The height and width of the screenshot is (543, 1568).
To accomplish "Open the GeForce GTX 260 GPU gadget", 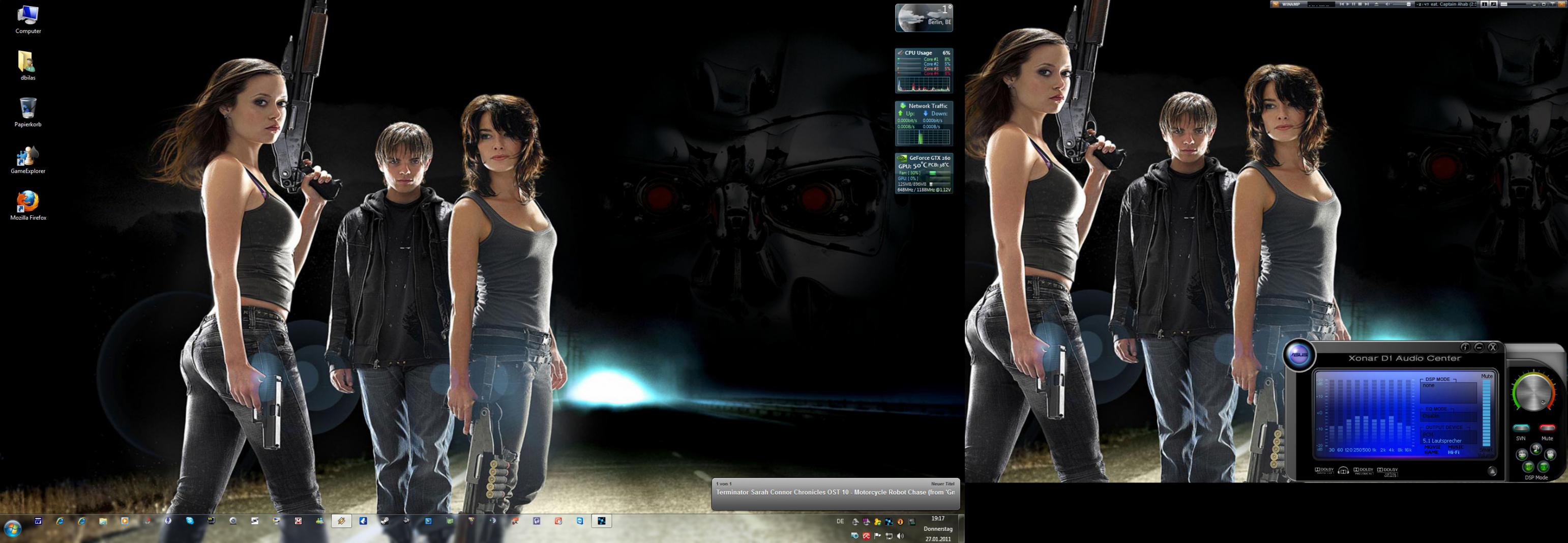I will 924,174.
